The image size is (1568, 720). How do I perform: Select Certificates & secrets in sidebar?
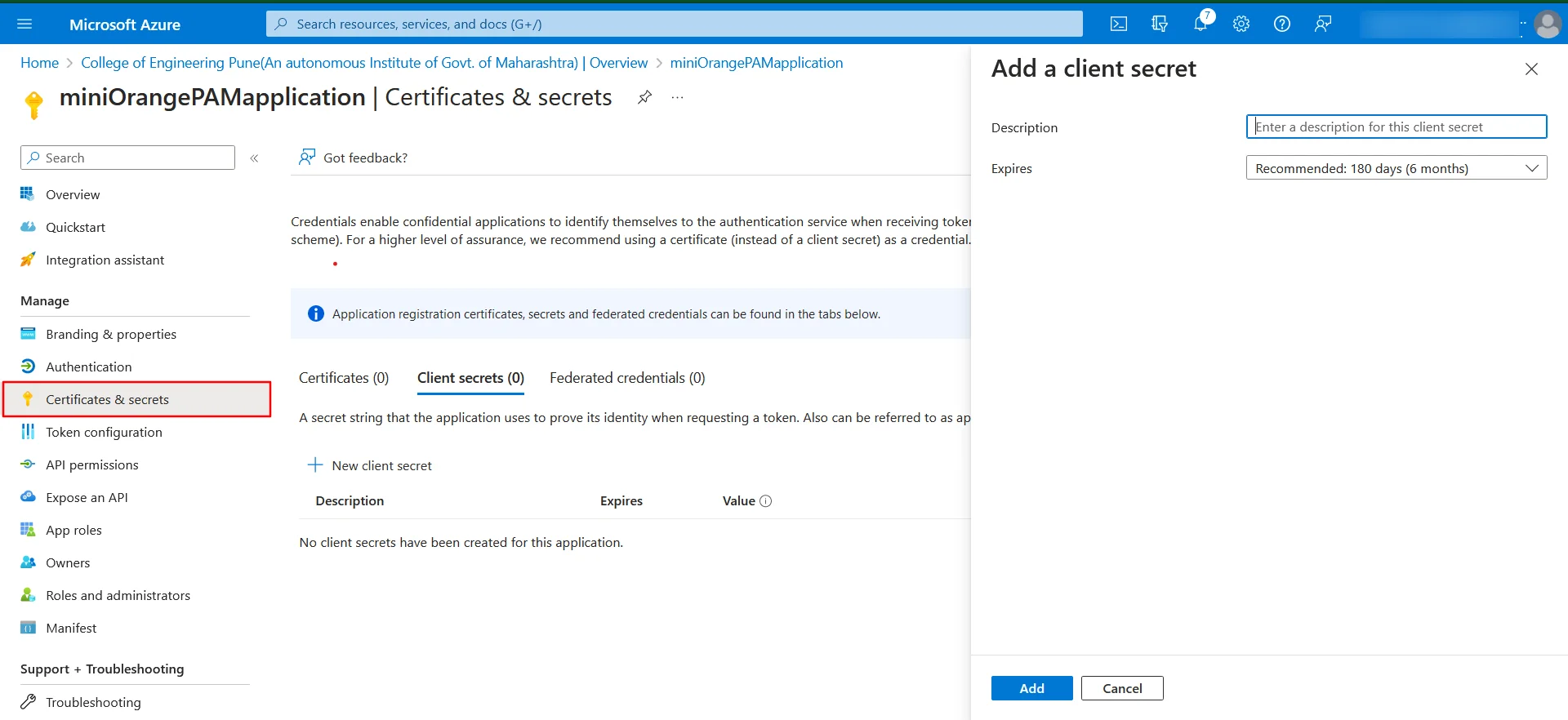pos(136,399)
